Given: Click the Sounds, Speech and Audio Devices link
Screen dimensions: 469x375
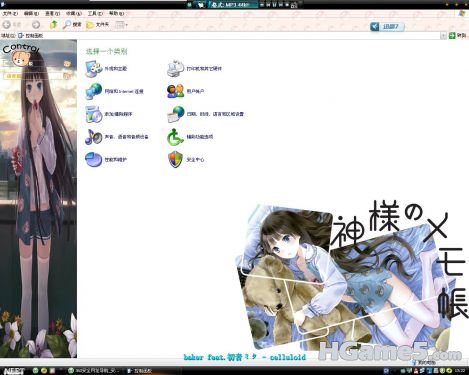Looking at the screenshot, I should click(x=126, y=137).
